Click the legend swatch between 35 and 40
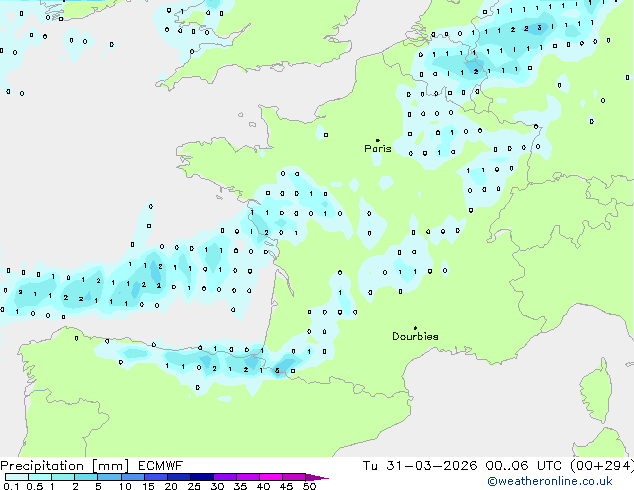634x490 pixels. 247,477
